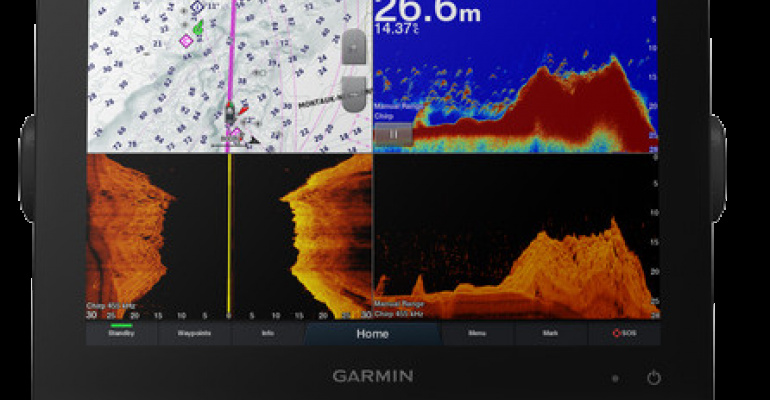Activate the SOS button

pyautogui.click(x=624, y=333)
